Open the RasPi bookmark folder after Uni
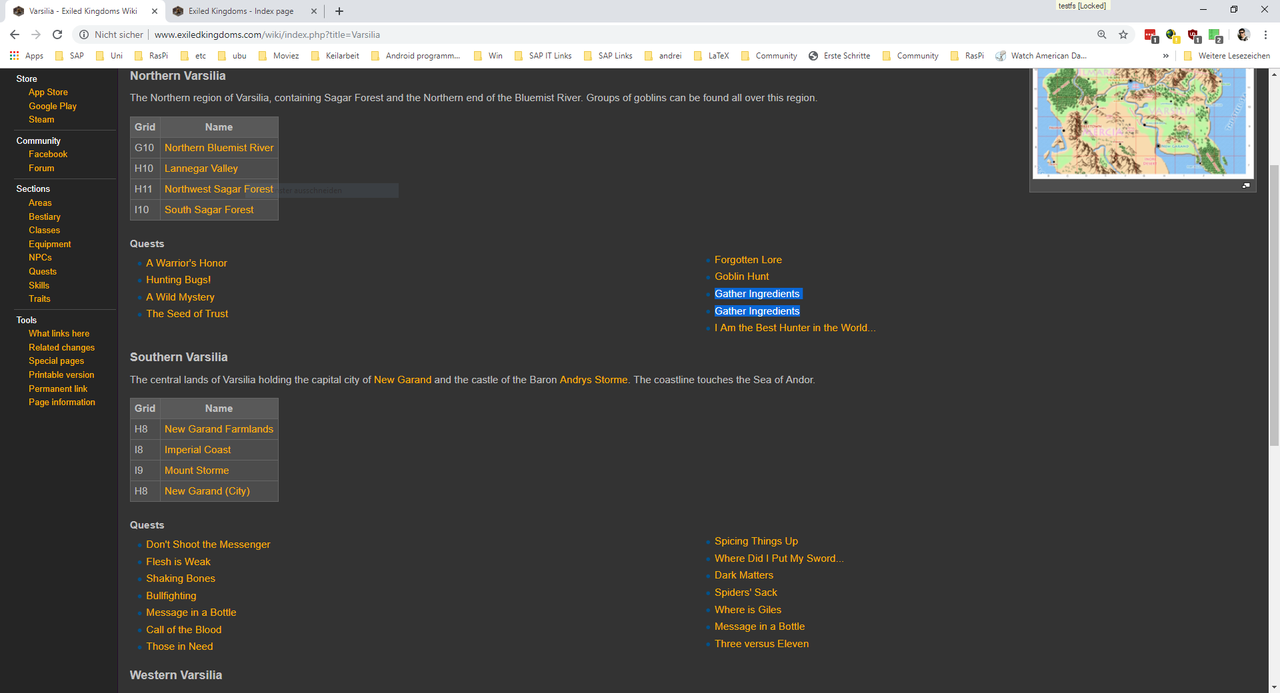 coord(150,56)
